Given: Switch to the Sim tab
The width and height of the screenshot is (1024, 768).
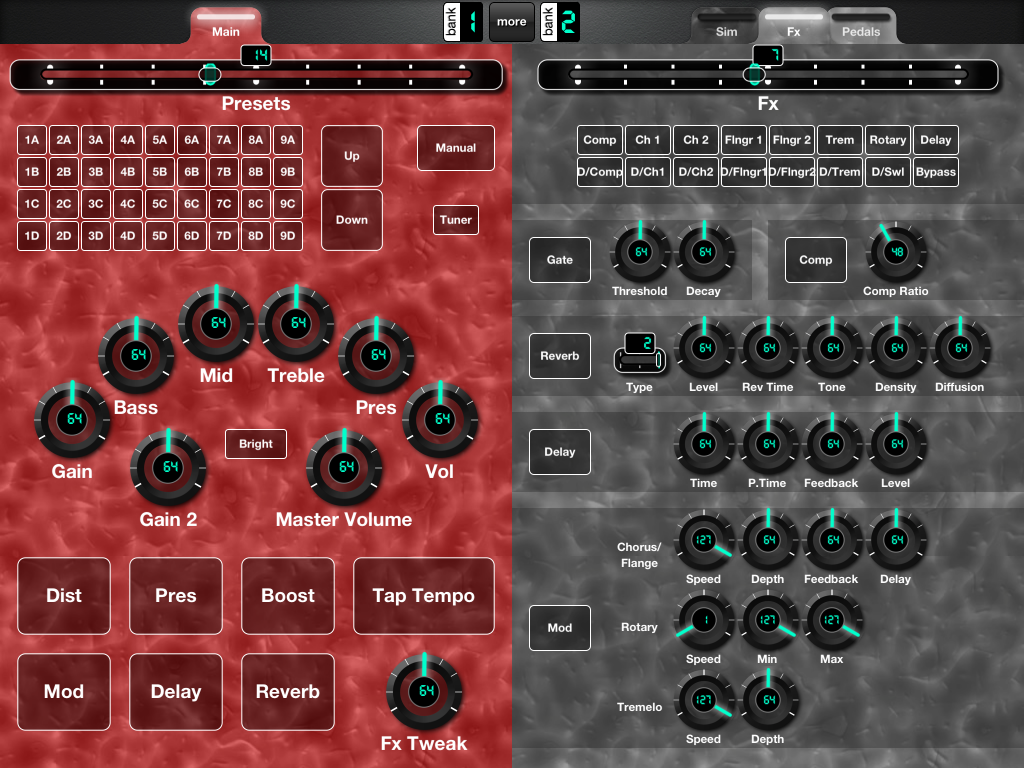Looking at the screenshot, I should tap(726, 26).
